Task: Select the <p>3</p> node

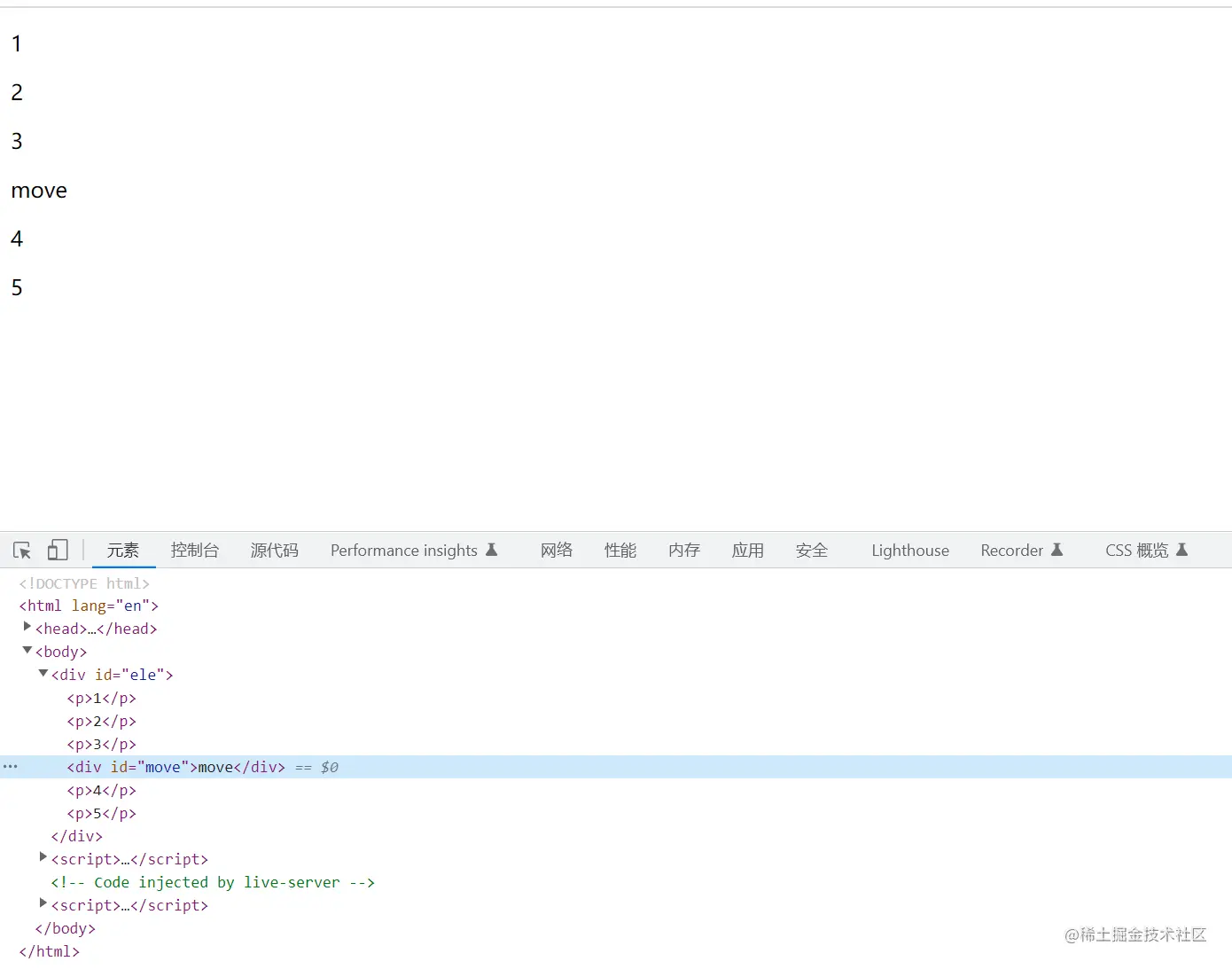Action: [x=102, y=745]
